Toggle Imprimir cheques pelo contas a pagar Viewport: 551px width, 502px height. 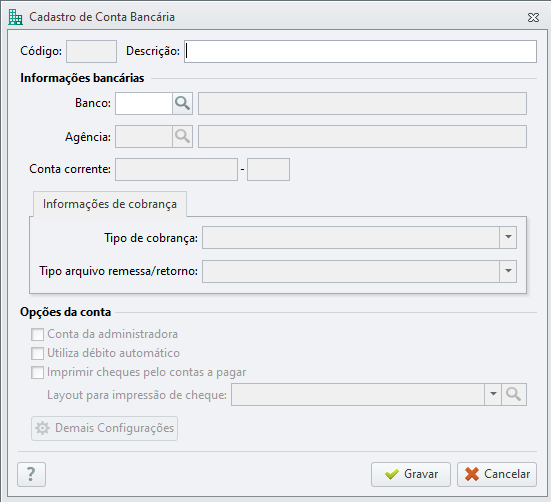(x=38, y=372)
